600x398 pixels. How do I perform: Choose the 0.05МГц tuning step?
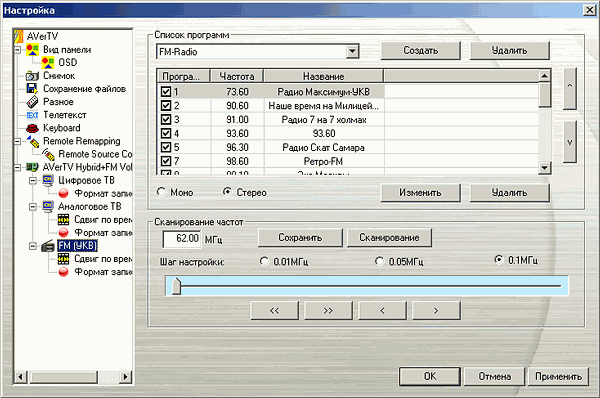[x=379, y=261]
